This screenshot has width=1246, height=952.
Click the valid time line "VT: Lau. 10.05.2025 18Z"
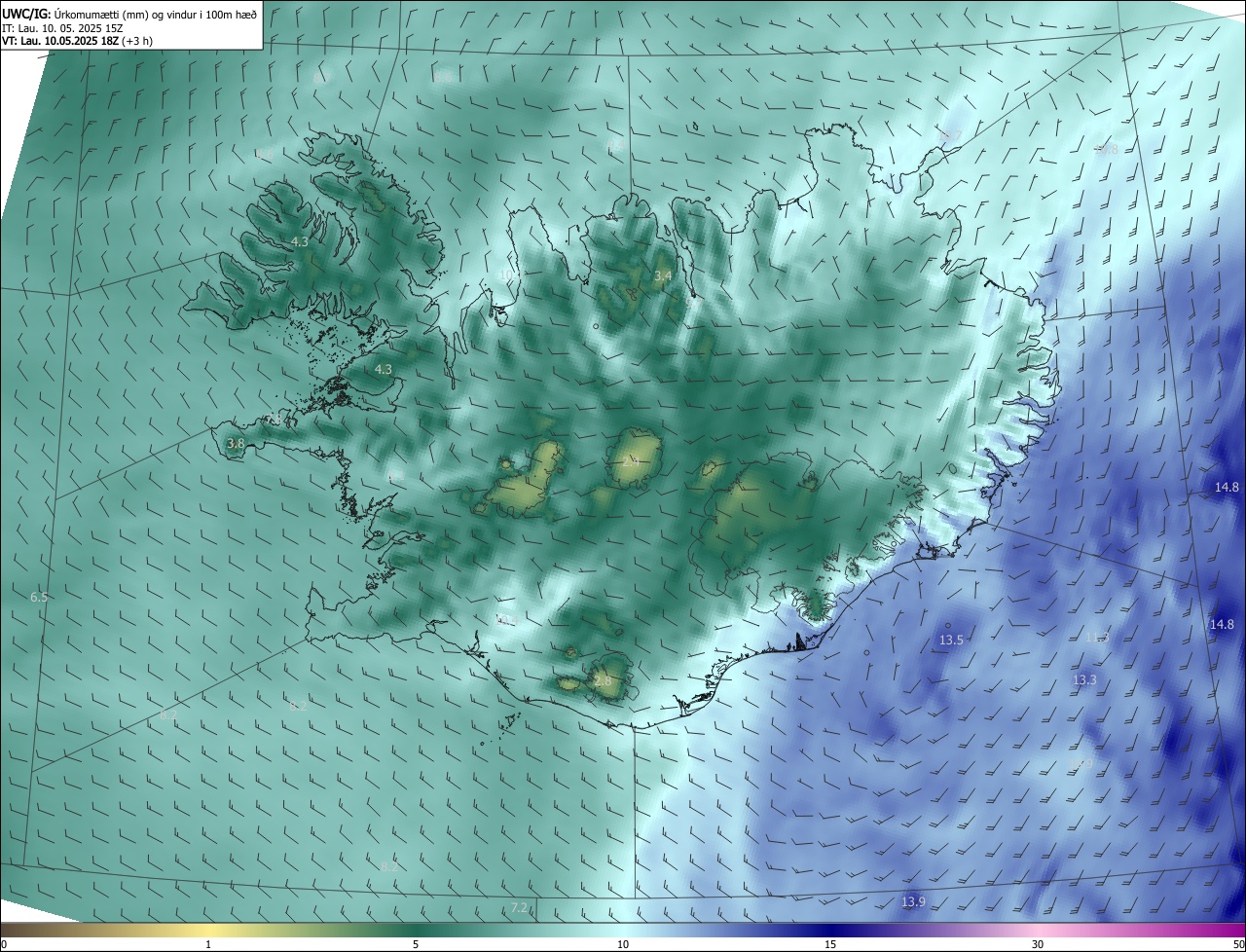point(77,41)
